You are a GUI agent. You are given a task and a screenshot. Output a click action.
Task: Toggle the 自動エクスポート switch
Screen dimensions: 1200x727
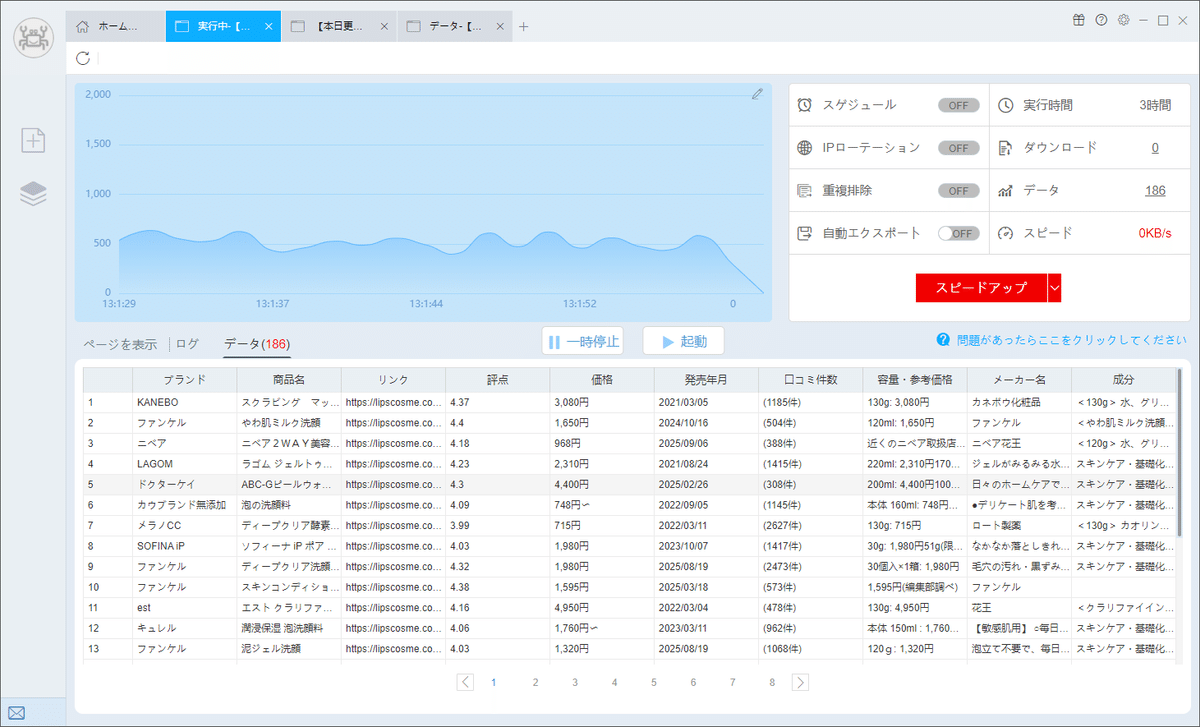tap(958, 233)
